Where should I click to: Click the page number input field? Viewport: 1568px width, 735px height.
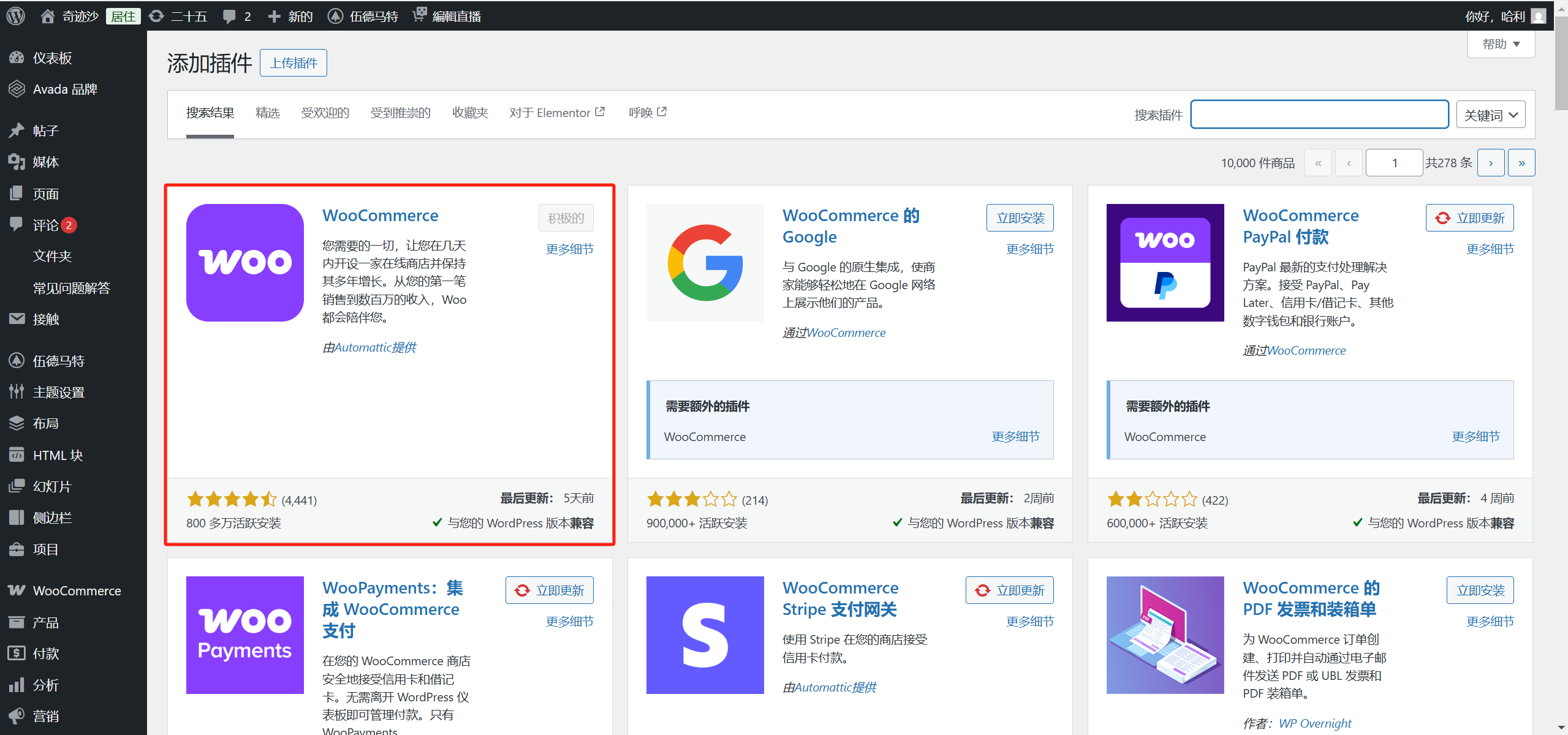(x=1395, y=162)
